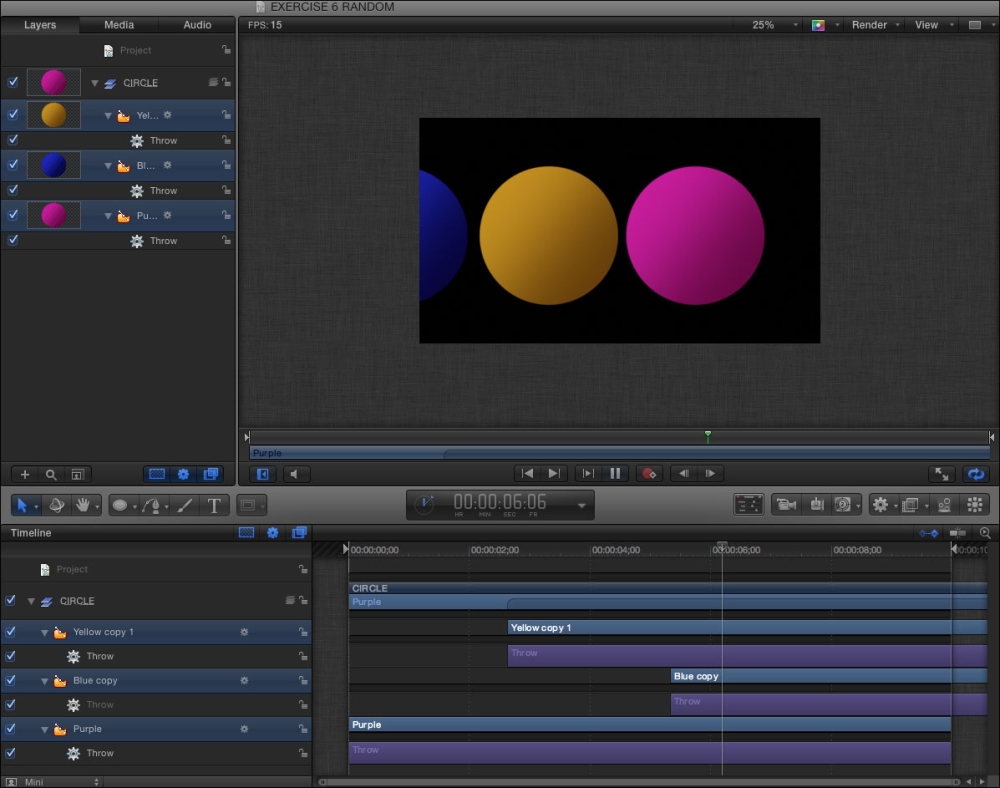Pick the Pan hand tool

pyautogui.click(x=83, y=505)
